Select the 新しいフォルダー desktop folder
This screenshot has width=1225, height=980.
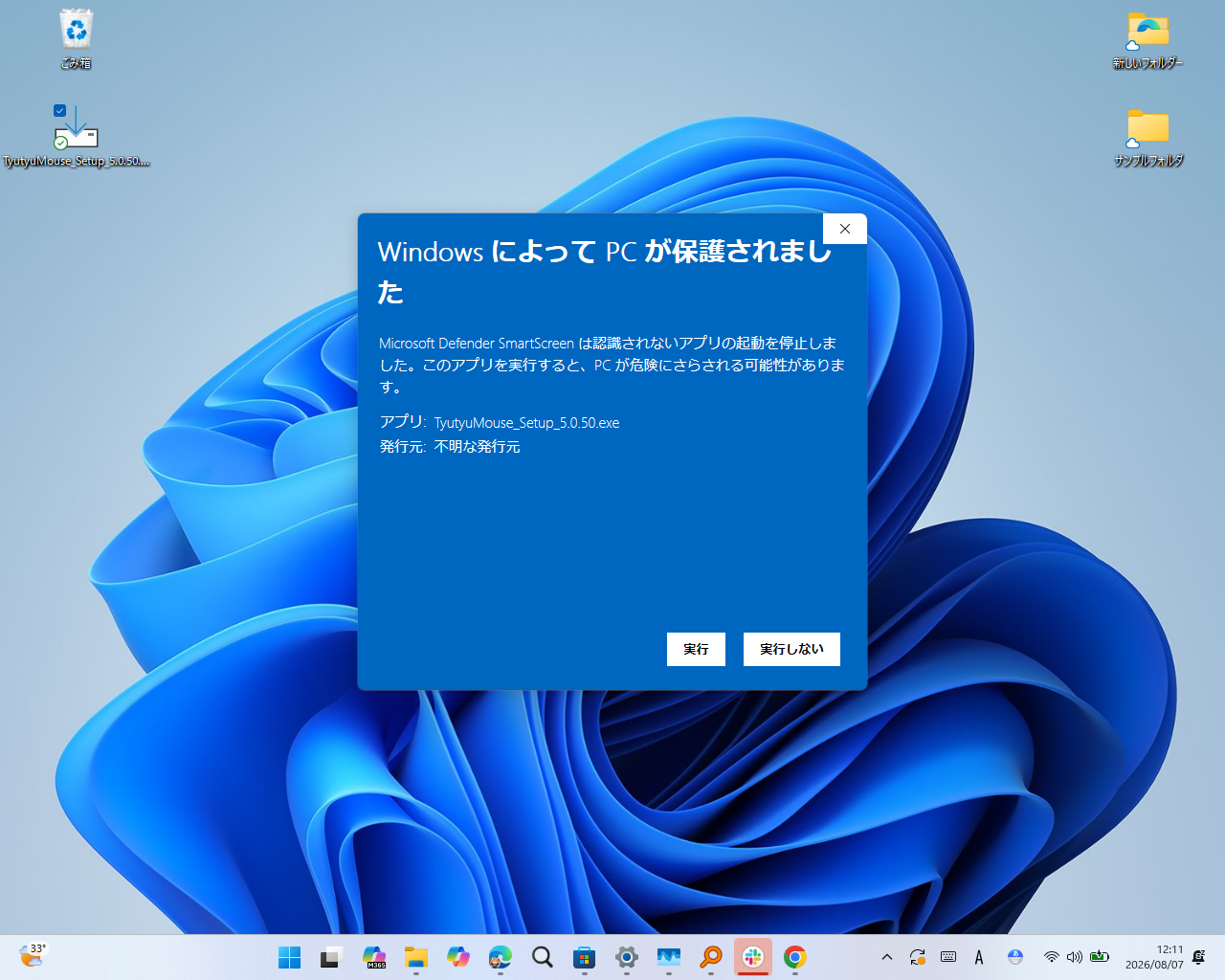tap(1147, 40)
